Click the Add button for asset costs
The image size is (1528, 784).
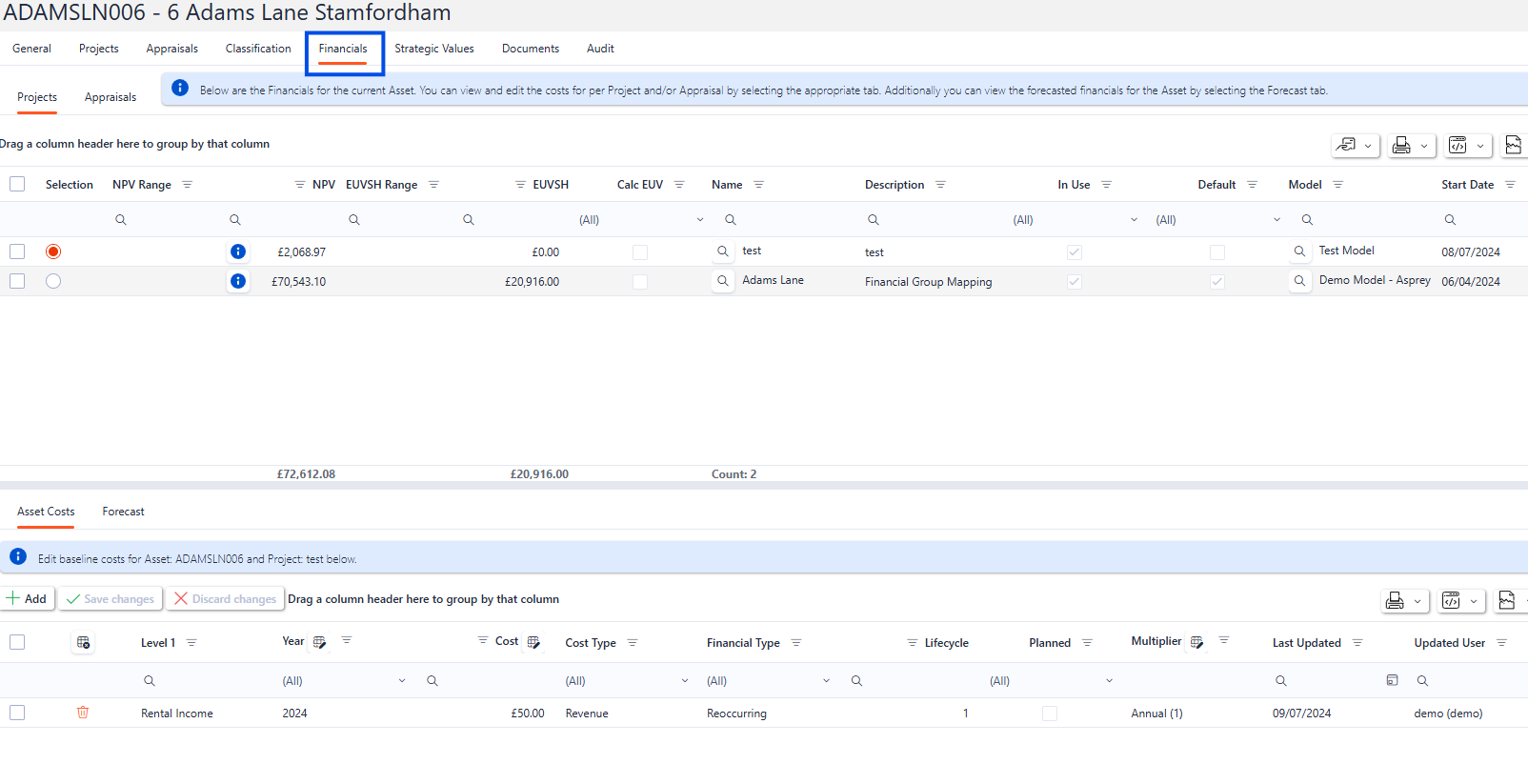(x=28, y=599)
